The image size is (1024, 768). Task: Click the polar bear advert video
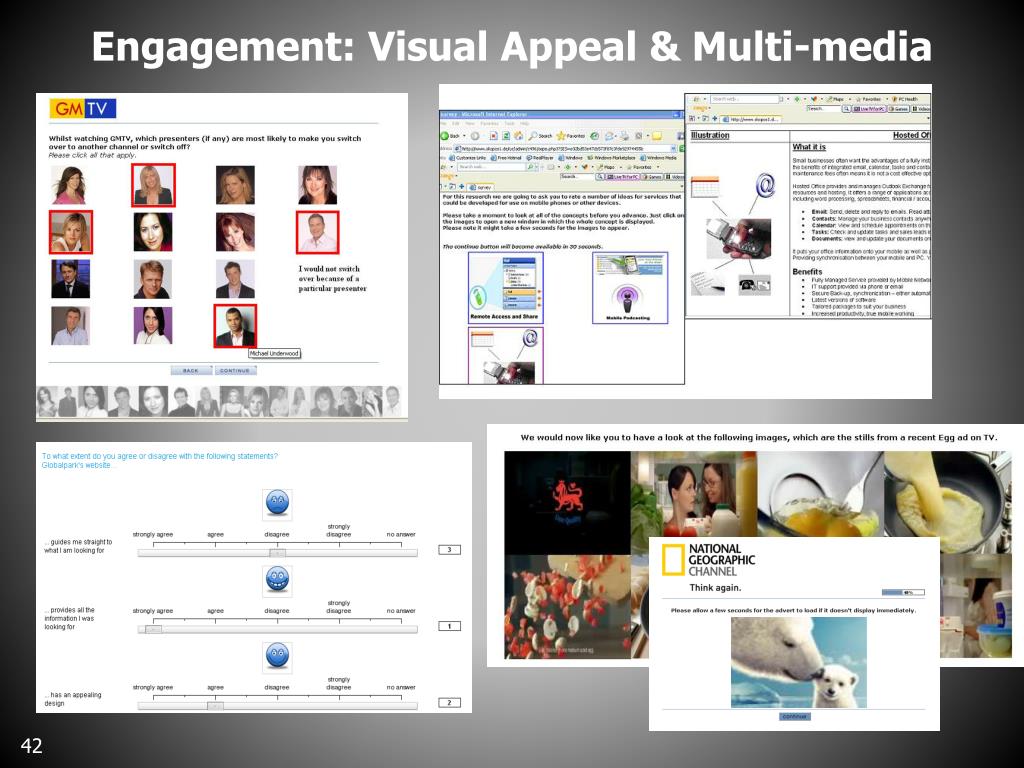(x=799, y=662)
